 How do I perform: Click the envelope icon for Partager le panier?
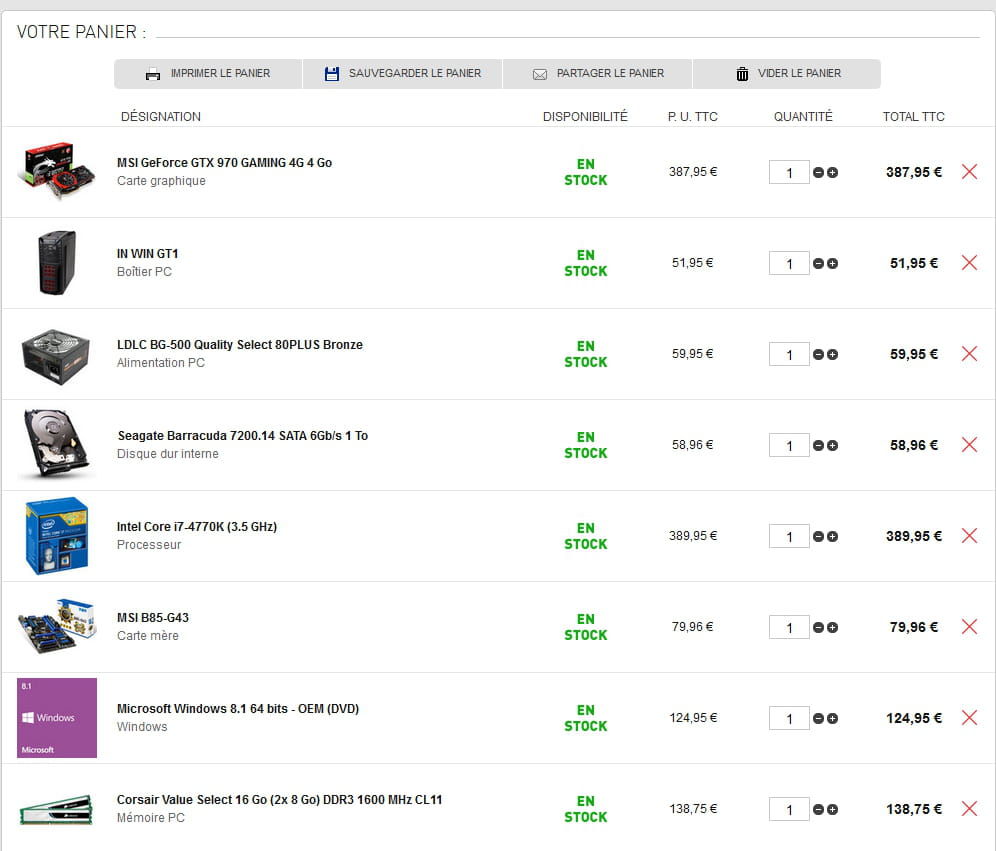coord(540,74)
